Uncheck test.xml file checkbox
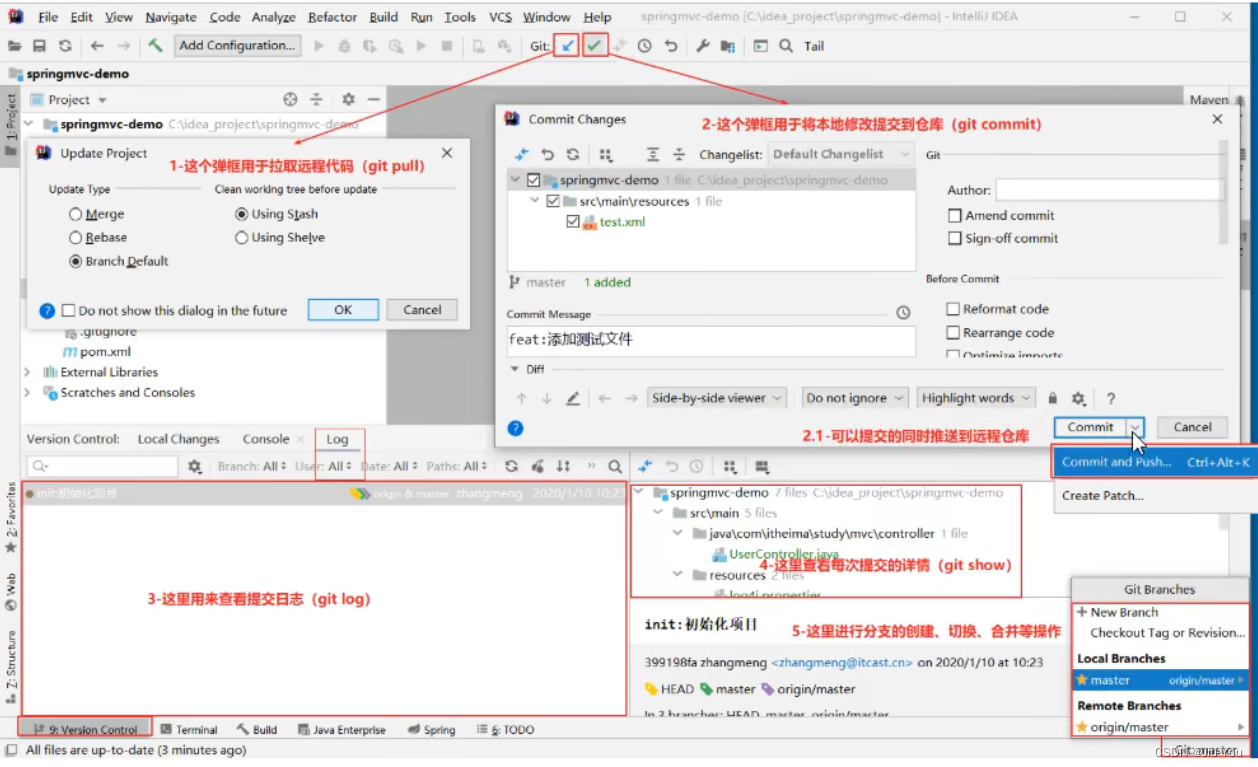The height and width of the screenshot is (767, 1258). point(573,222)
